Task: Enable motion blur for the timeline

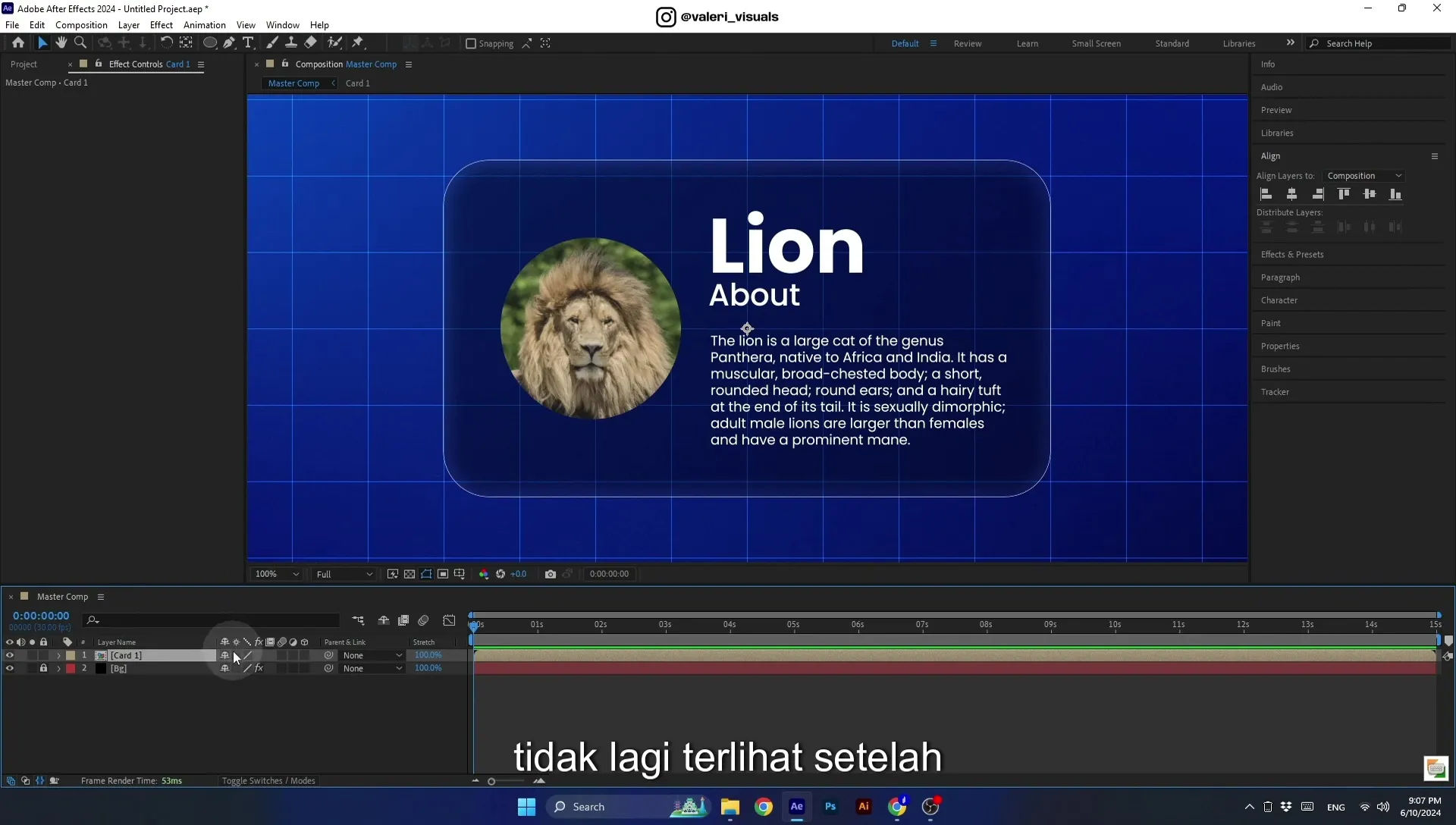Action: click(423, 620)
